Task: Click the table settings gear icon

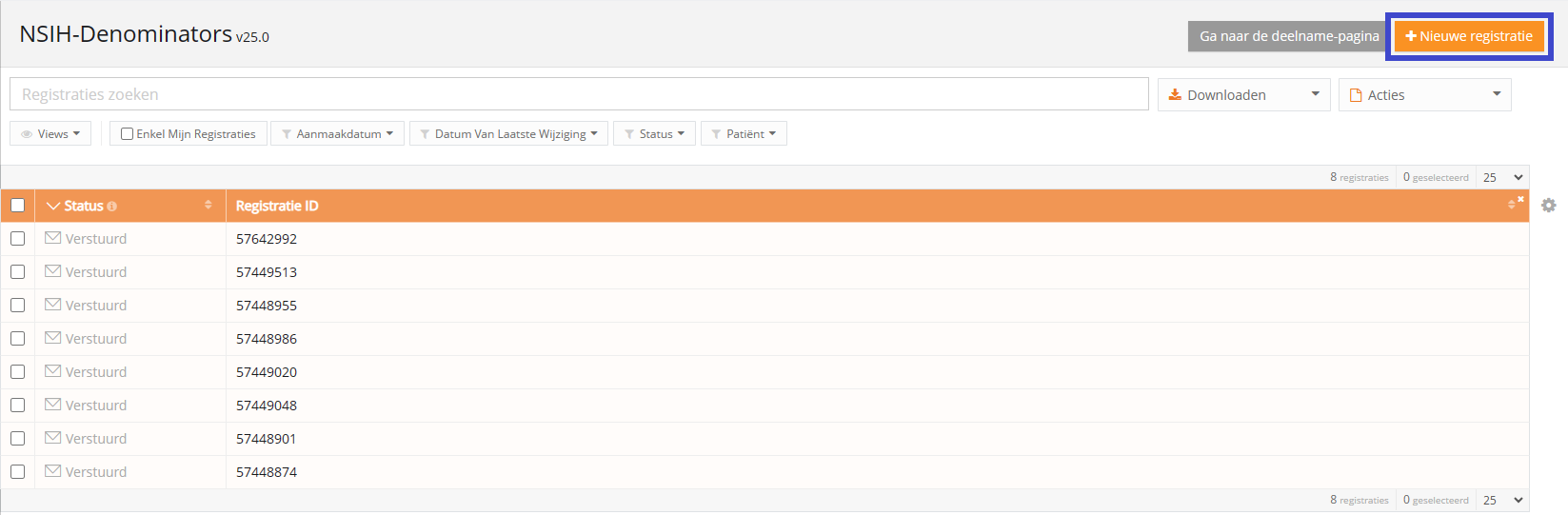Action: (x=1548, y=206)
